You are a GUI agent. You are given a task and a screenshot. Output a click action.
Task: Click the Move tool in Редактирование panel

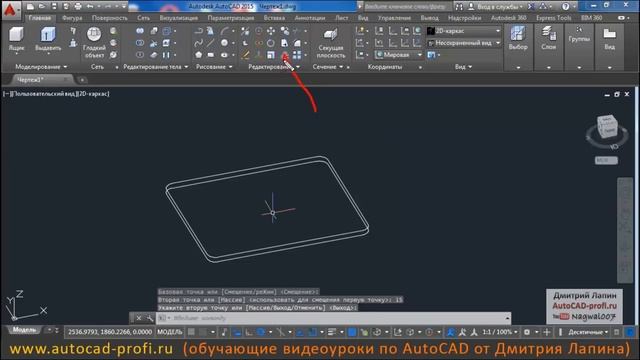coord(271,31)
